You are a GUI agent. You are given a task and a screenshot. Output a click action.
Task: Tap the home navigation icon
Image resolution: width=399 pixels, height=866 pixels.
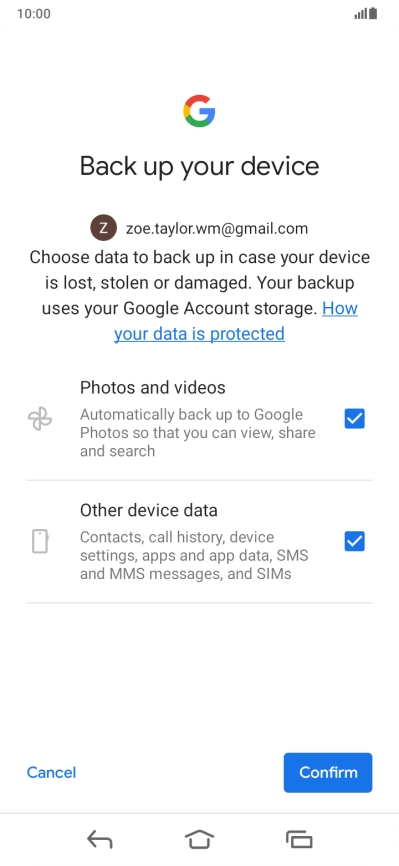tap(200, 840)
